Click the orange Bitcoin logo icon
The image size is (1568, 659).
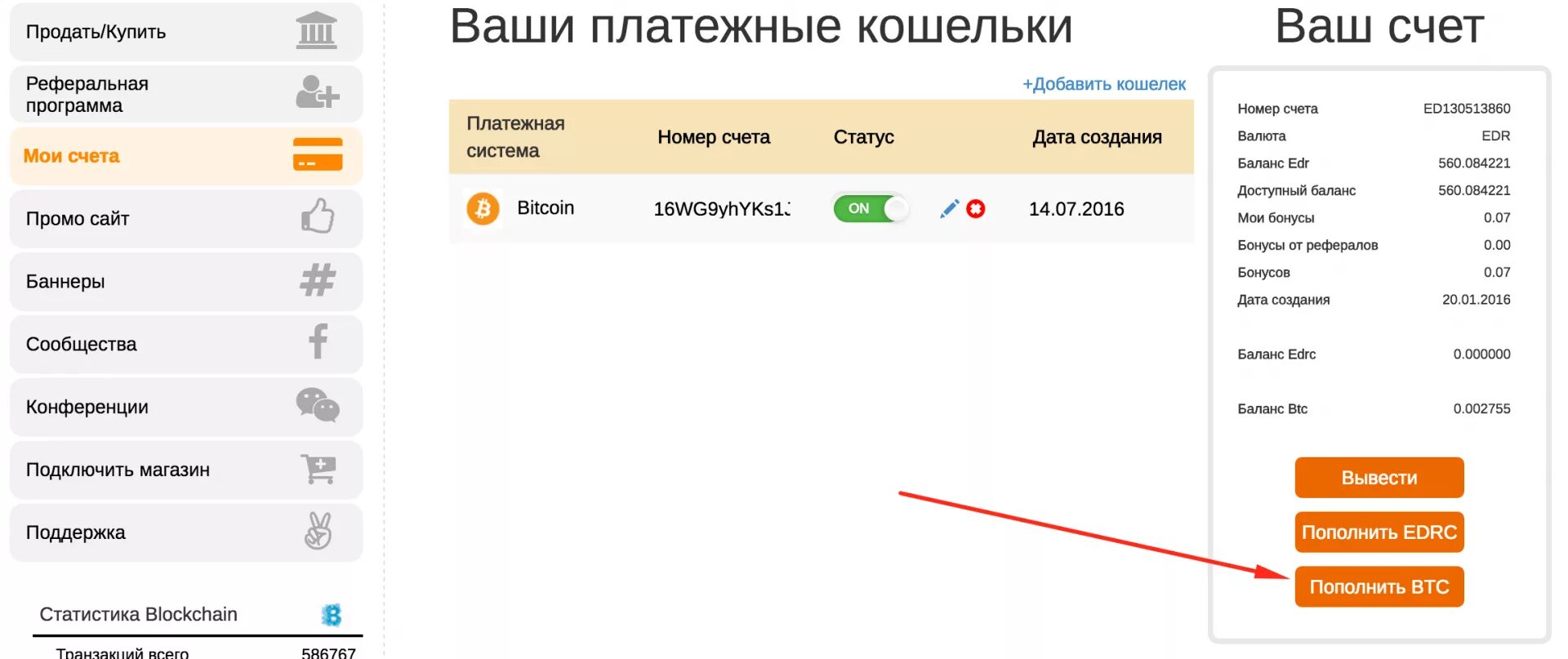click(483, 209)
